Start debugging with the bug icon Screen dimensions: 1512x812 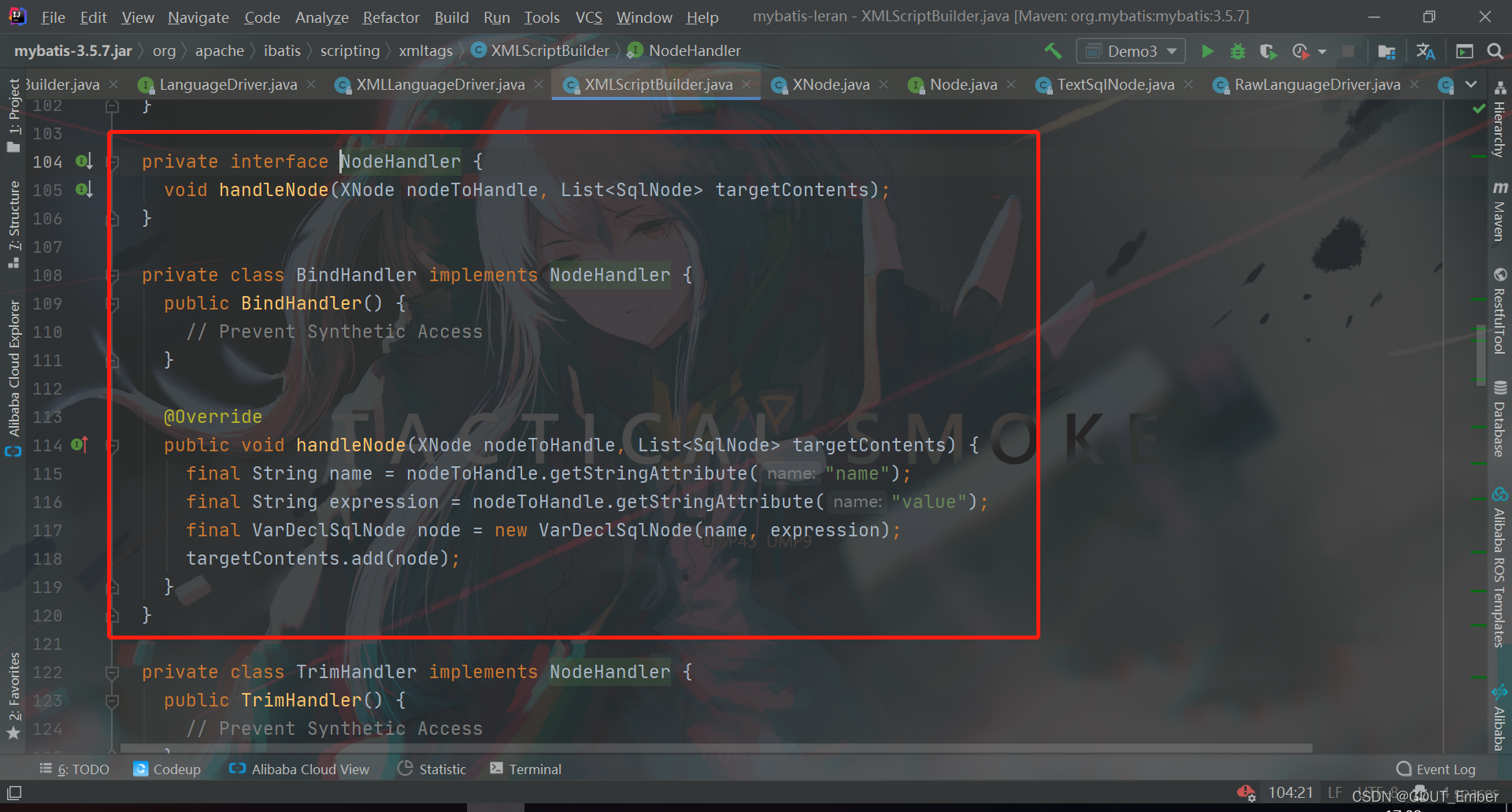pos(1237,51)
